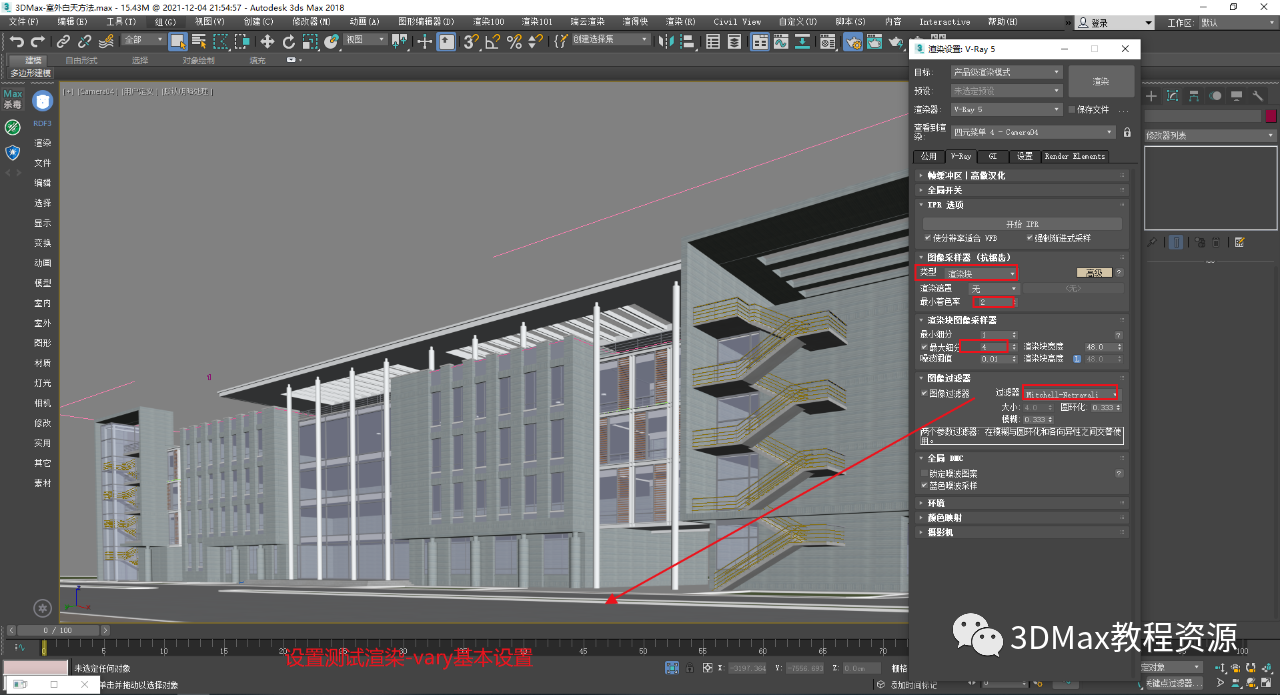This screenshot has height=695, width=1280.
Task: Click the 开始 IPR button
Action: click(x=1022, y=224)
